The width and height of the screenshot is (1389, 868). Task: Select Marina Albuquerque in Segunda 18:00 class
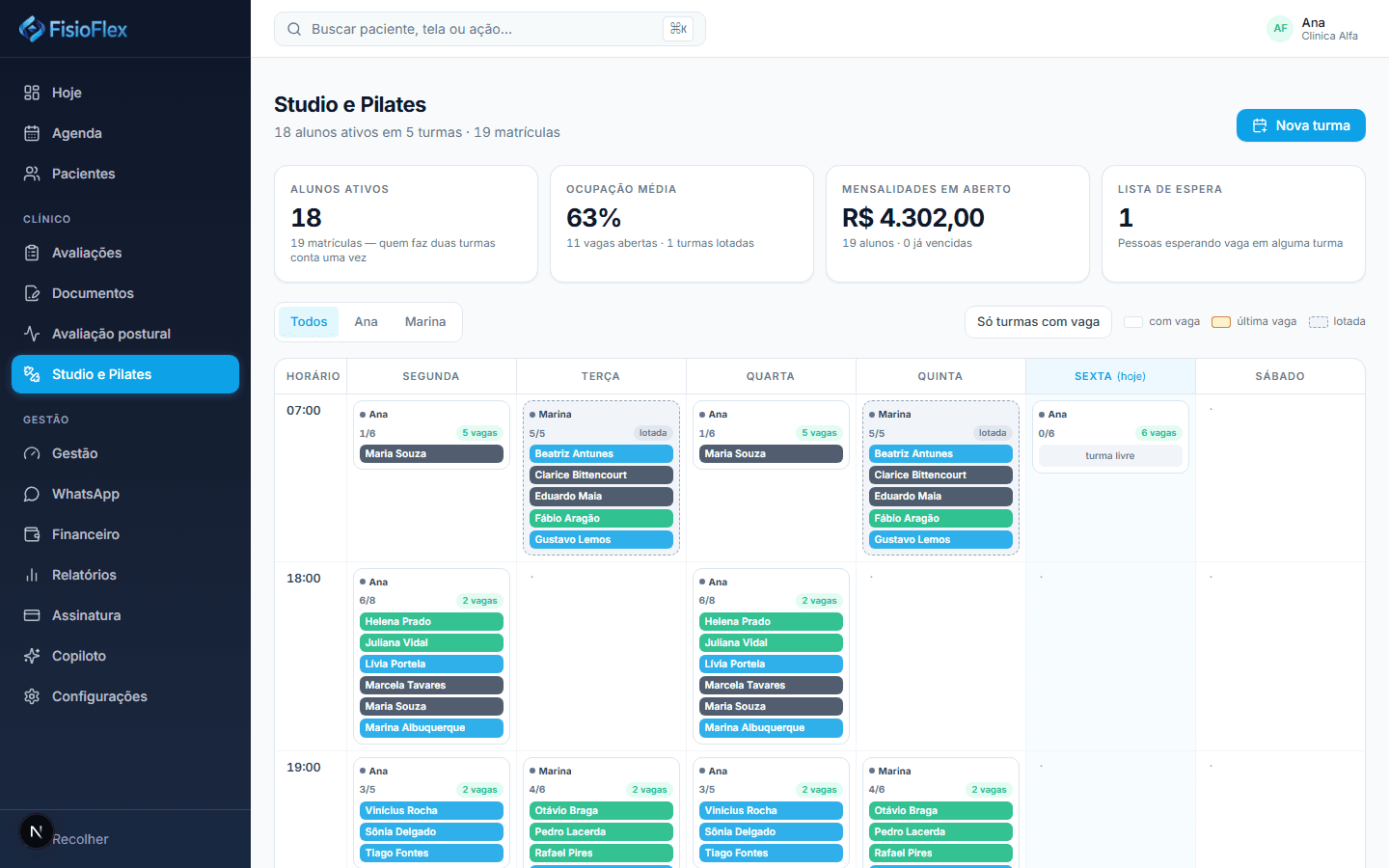tap(431, 728)
